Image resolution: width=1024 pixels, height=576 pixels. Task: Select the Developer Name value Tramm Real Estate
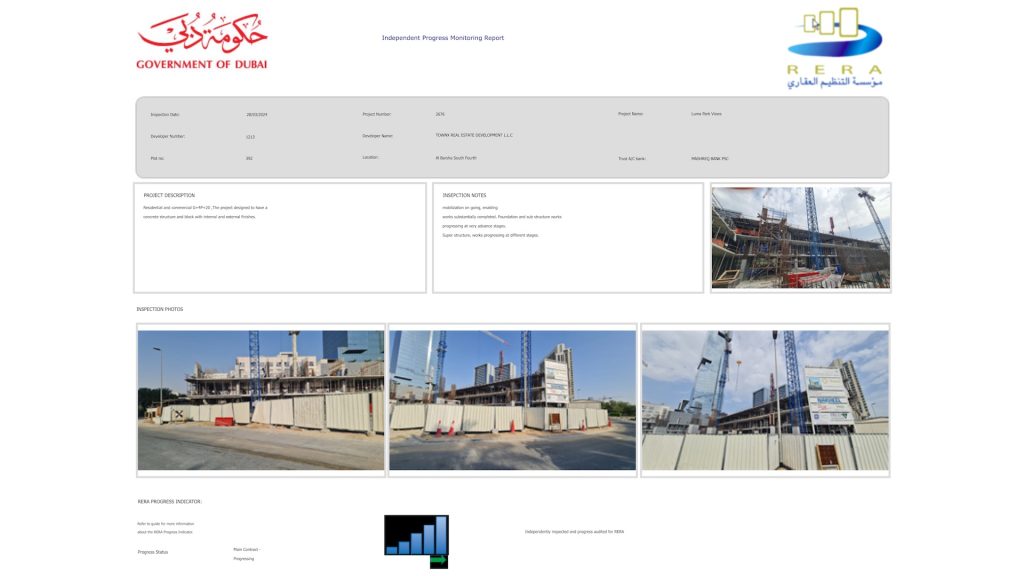[474, 135]
